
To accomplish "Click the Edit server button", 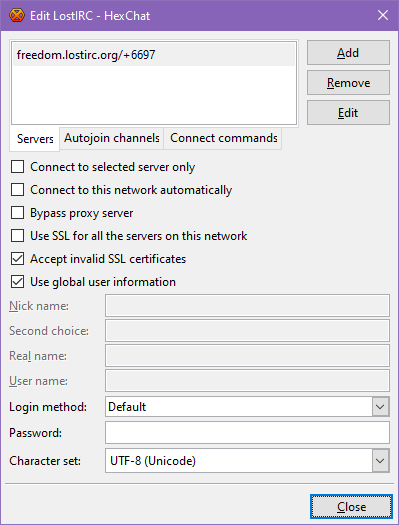I will 348,113.
